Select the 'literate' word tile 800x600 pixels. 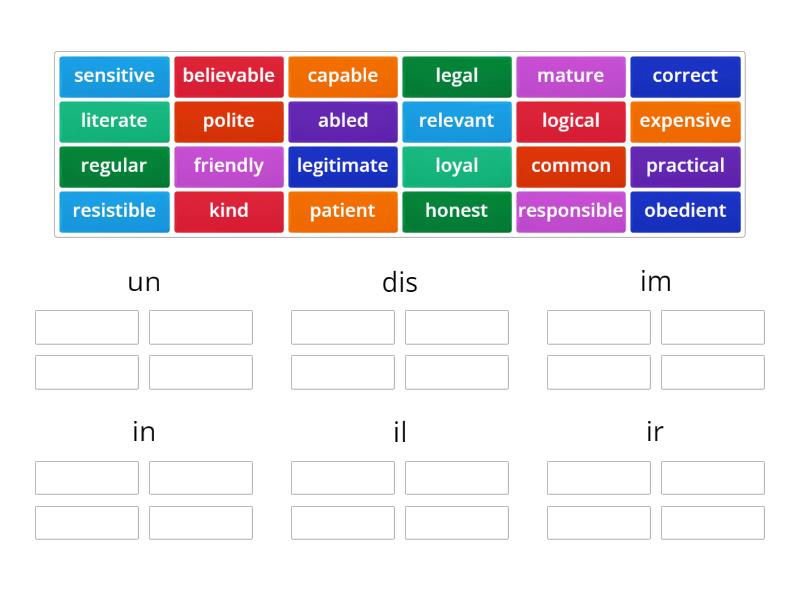click(x=113, y=121)
